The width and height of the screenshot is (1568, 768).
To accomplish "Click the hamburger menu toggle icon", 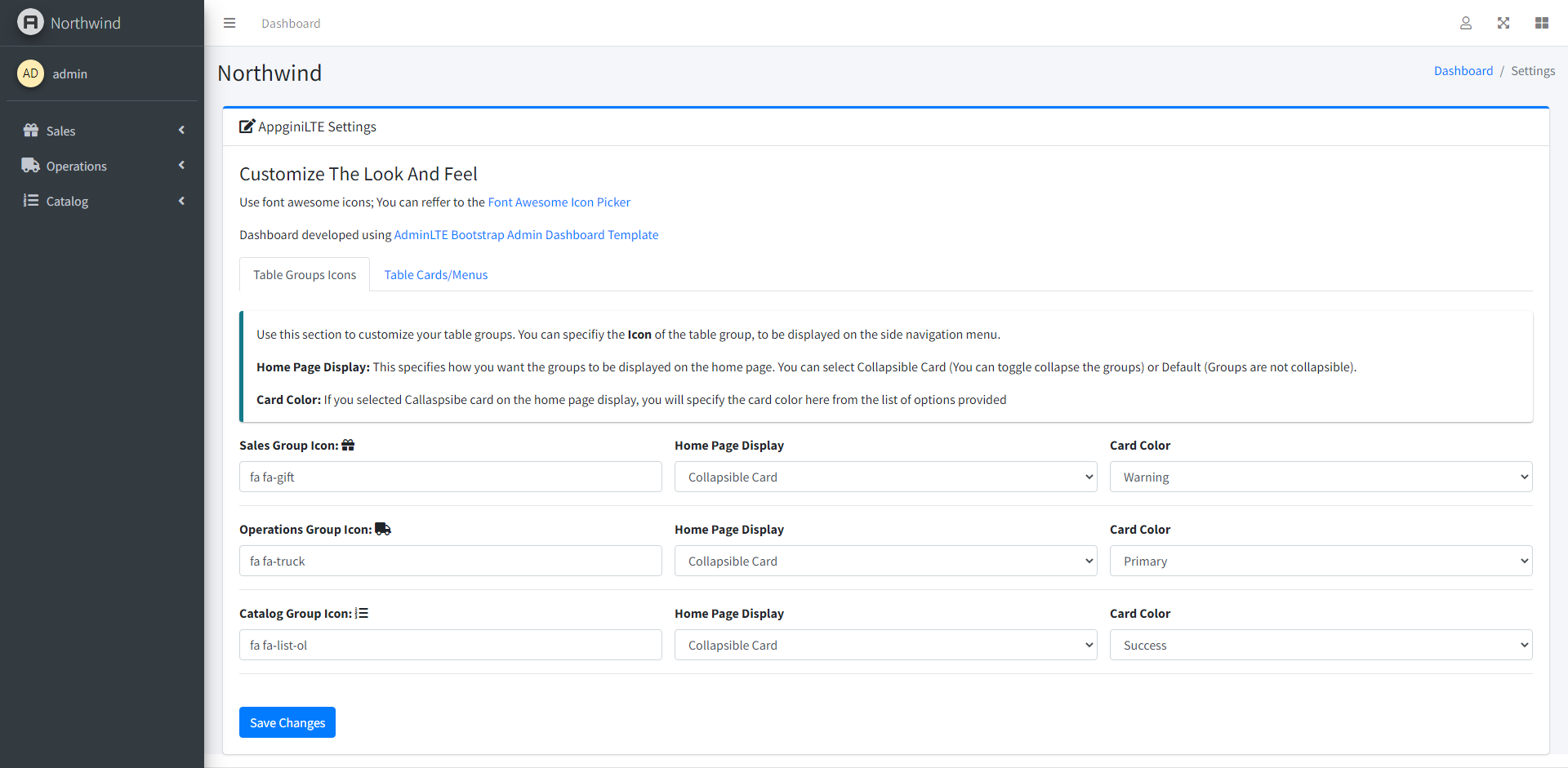I will tap(229, 23).
